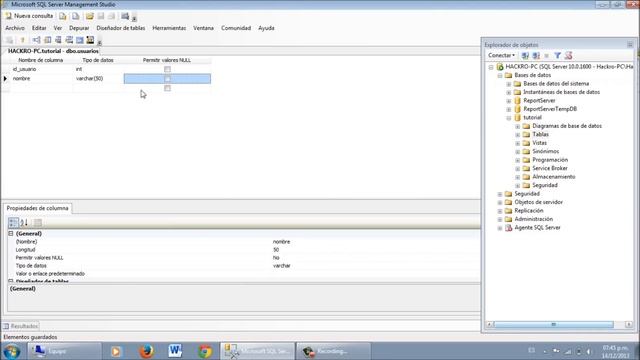Click the save diskette toolbar icon
The image size is (640, 360).
point(101,16)
